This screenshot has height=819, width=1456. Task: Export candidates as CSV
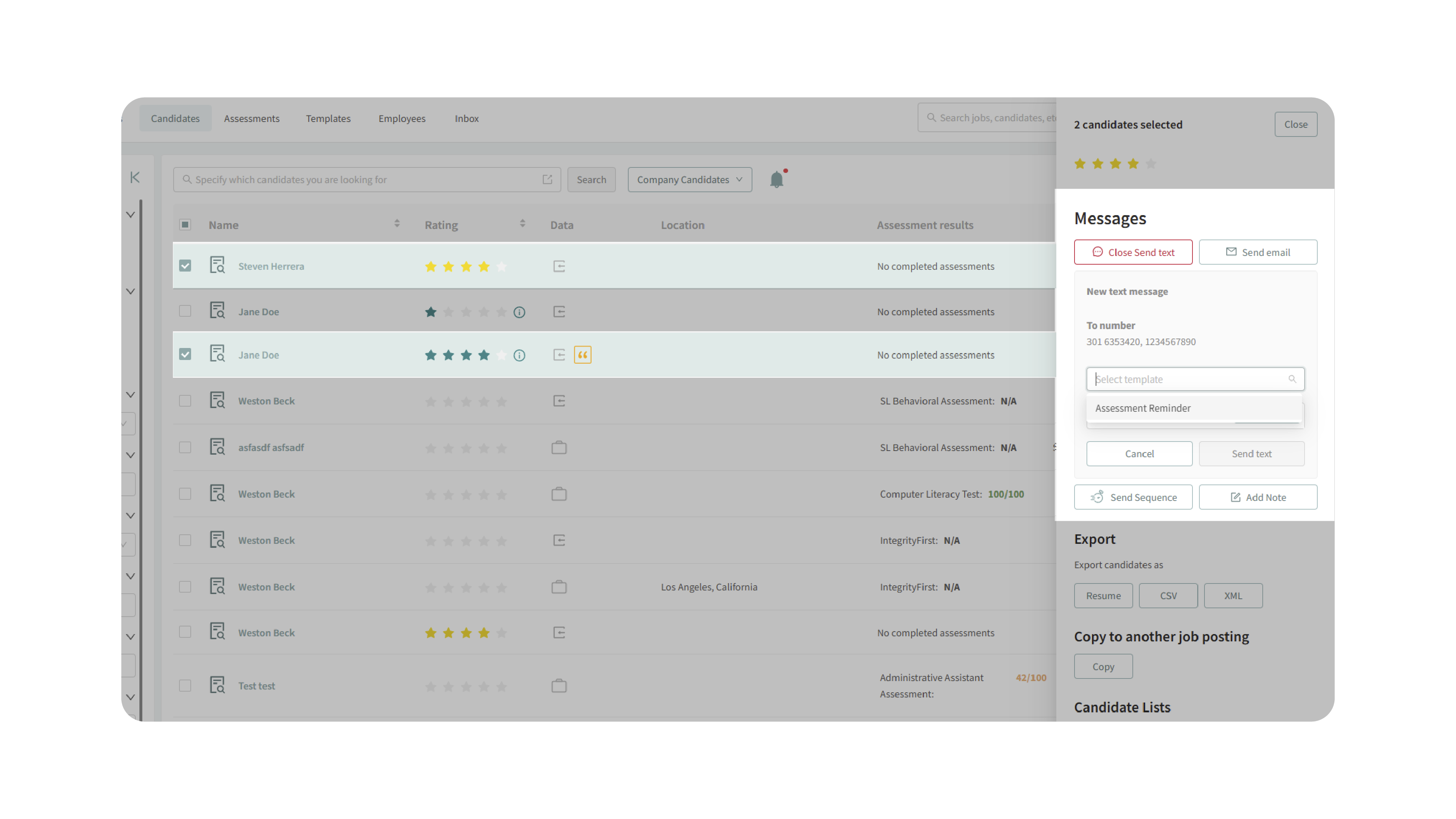tap(1168, 596)
